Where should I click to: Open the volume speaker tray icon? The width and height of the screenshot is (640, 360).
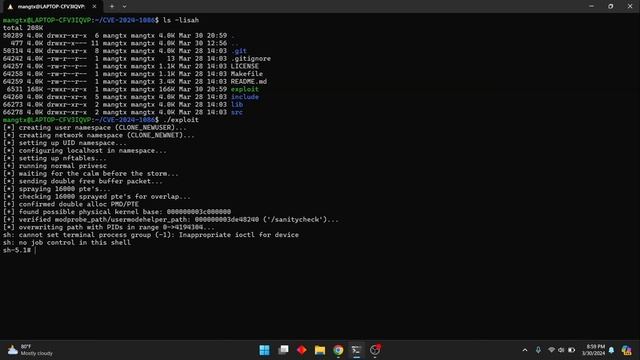pyautogui.click(x=561, y=350)
